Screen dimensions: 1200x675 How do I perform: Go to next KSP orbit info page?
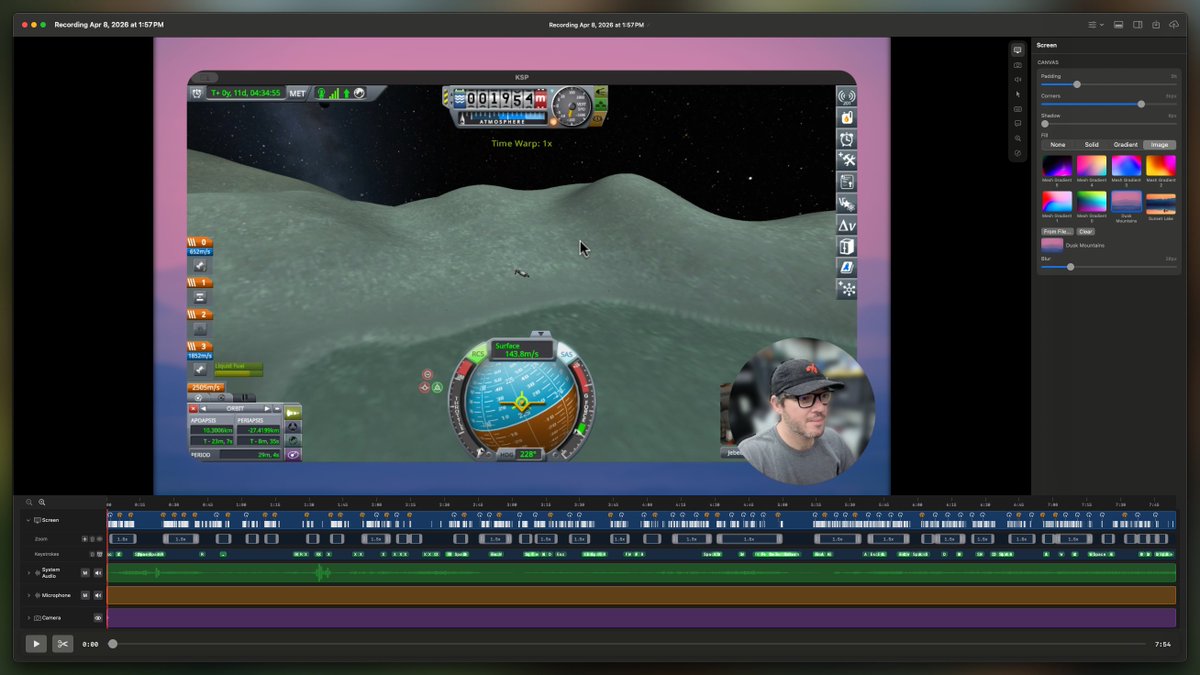[x=267, y=409]
